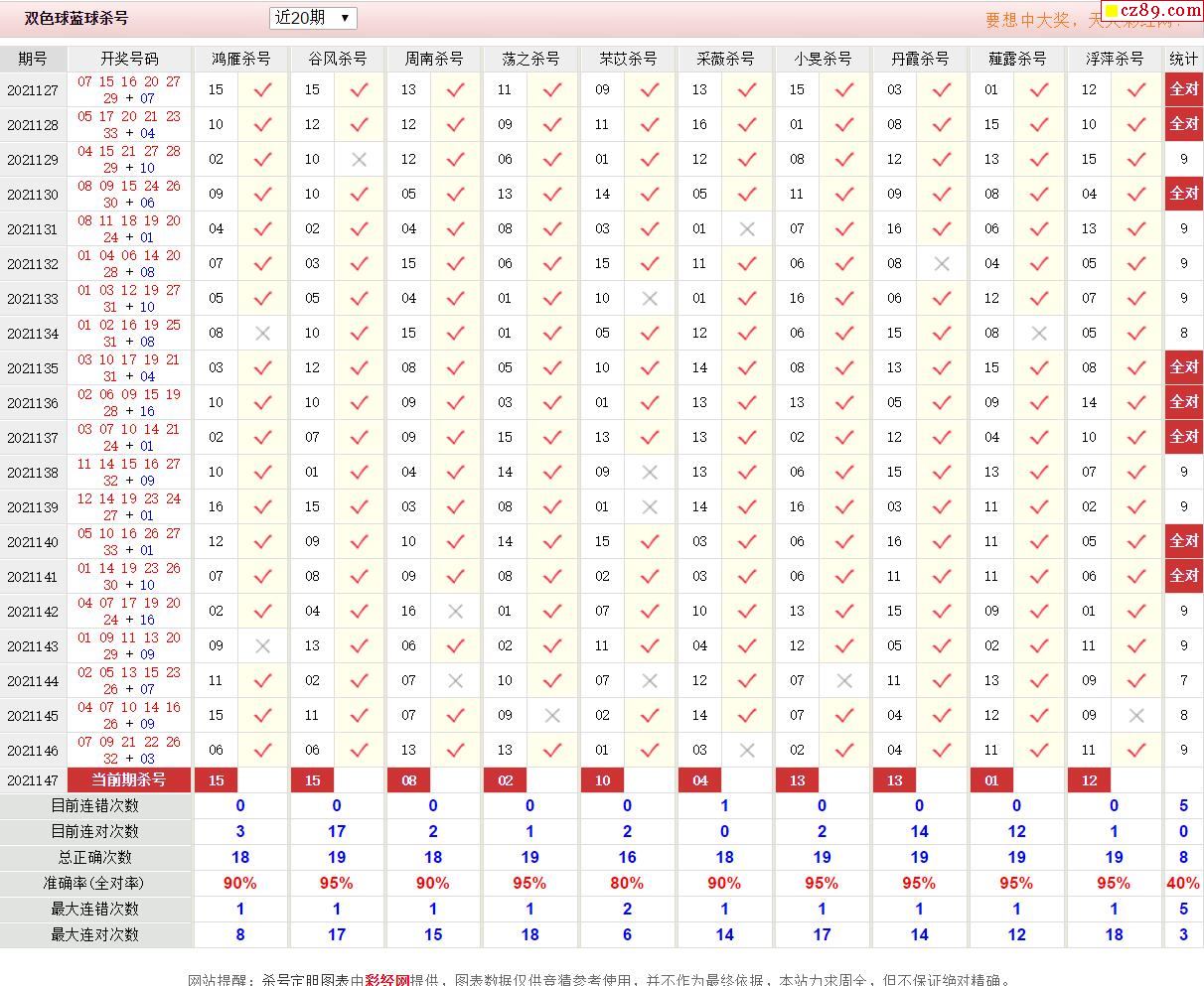Click the 40% value in the 准确率 row
Viewport: 1204px width, 986px height.
click(x=1183, y=883)
